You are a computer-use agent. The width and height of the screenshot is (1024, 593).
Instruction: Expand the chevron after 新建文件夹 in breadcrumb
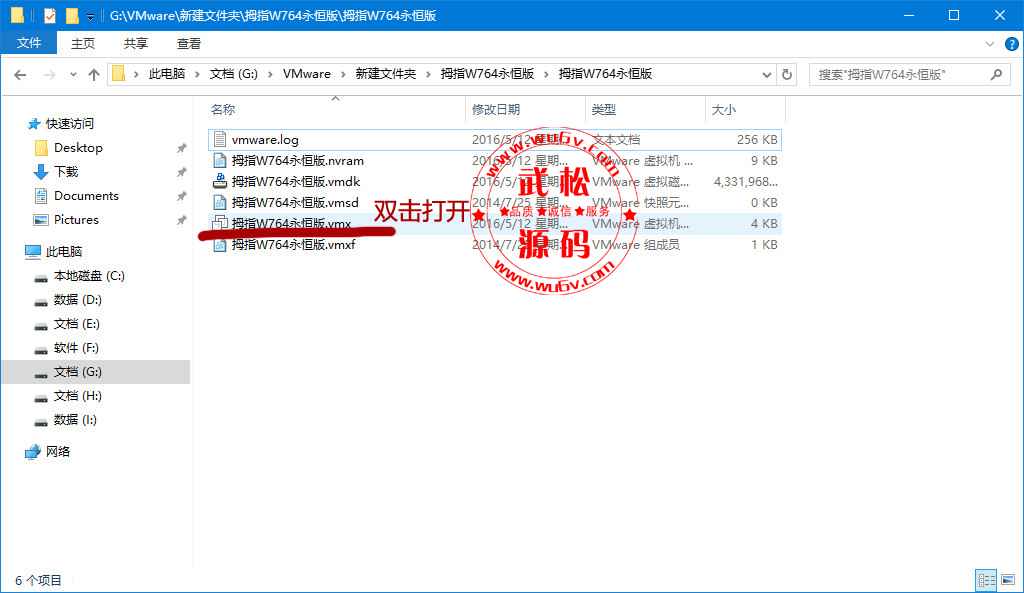coord(428,74)
